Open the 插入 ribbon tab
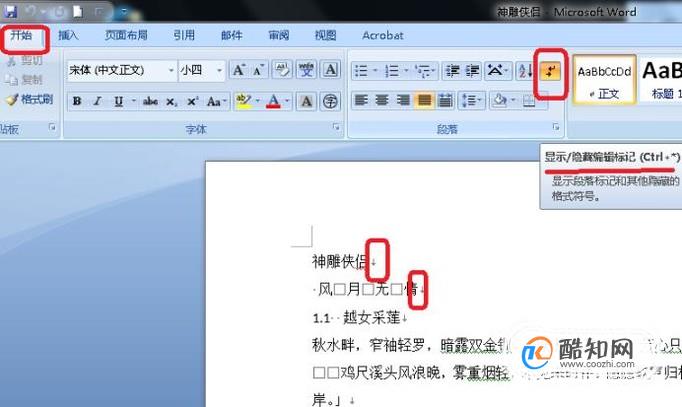Screen dimensions: 682x407 pos(68,35)
